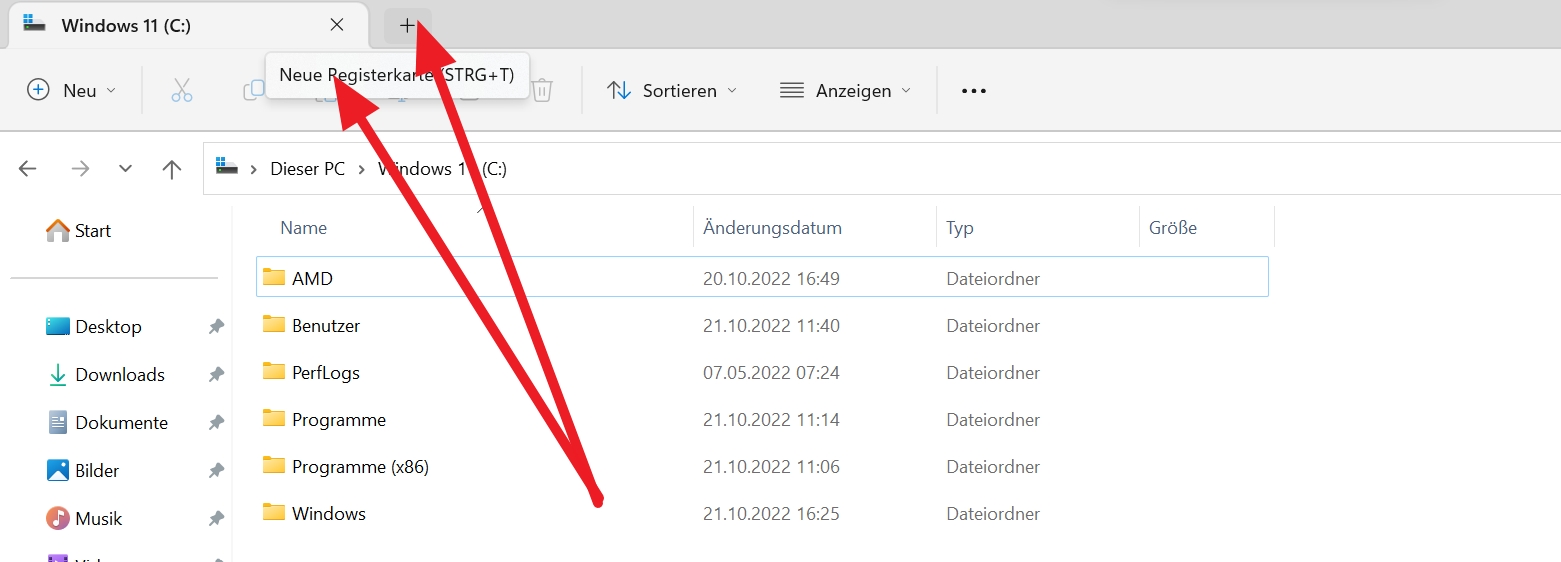1561x562 pixels.
Task: Click the AMD folder icon
Action: pos(274,277)
